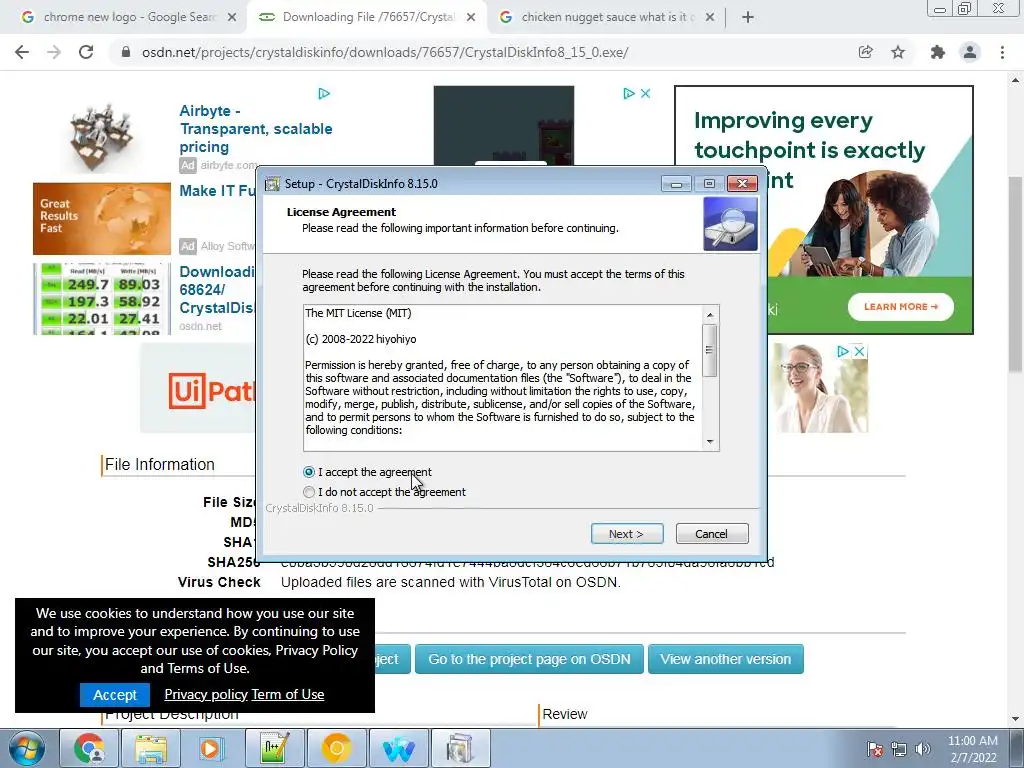This screenshot has height=768, width=1024.
Task: Open Chrome from the taskbar
Action: tap(89, 748)
